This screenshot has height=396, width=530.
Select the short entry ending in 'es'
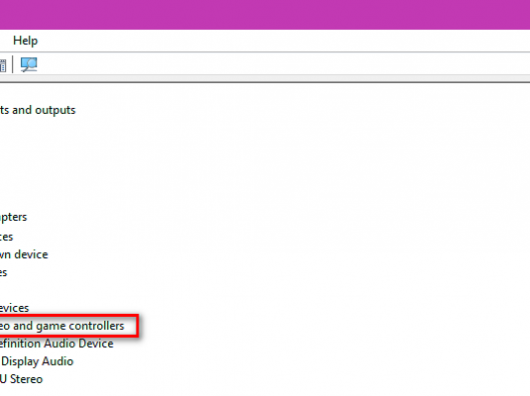(3, 272)
